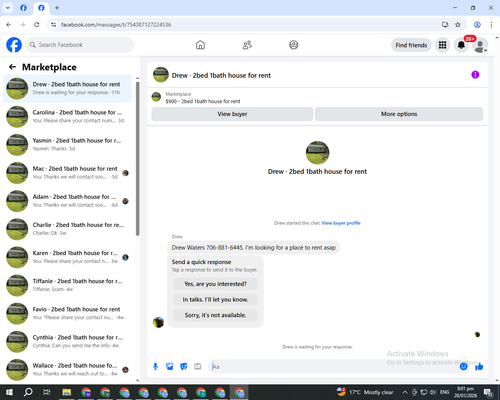The width and height of the screenshot is (500, 400).
Task: Open Cynthia conversation
Action: tap(68, 341)
